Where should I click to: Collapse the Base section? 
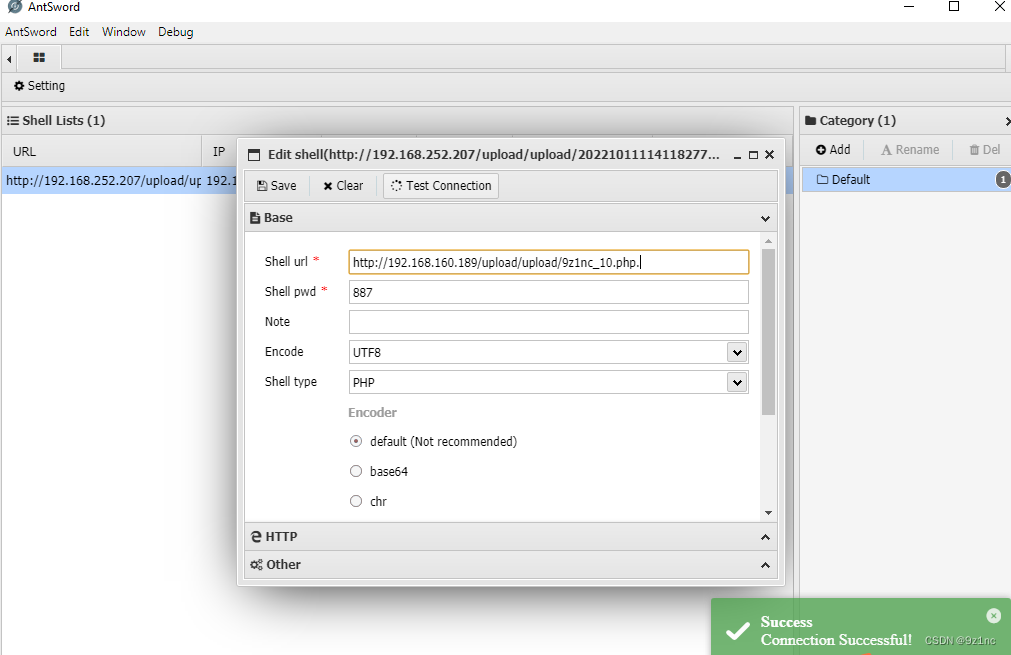click(x=765, y=219)
